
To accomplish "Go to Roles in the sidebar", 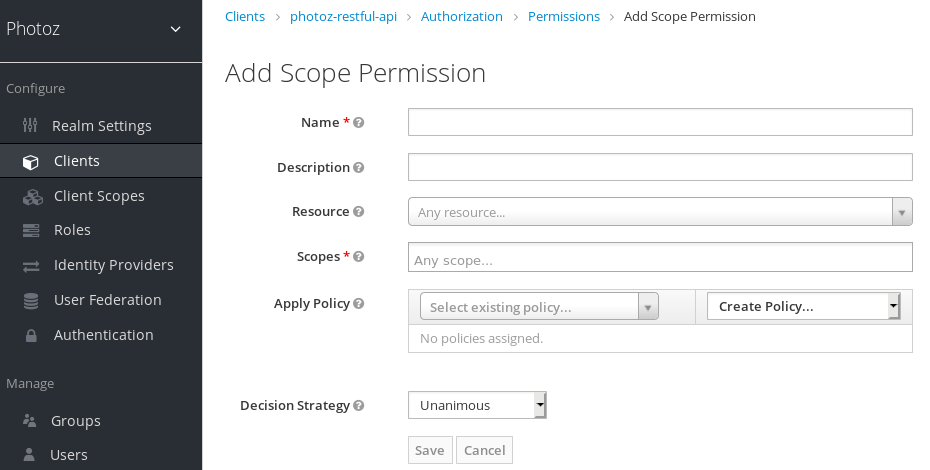I will click(x=72, y=230).
